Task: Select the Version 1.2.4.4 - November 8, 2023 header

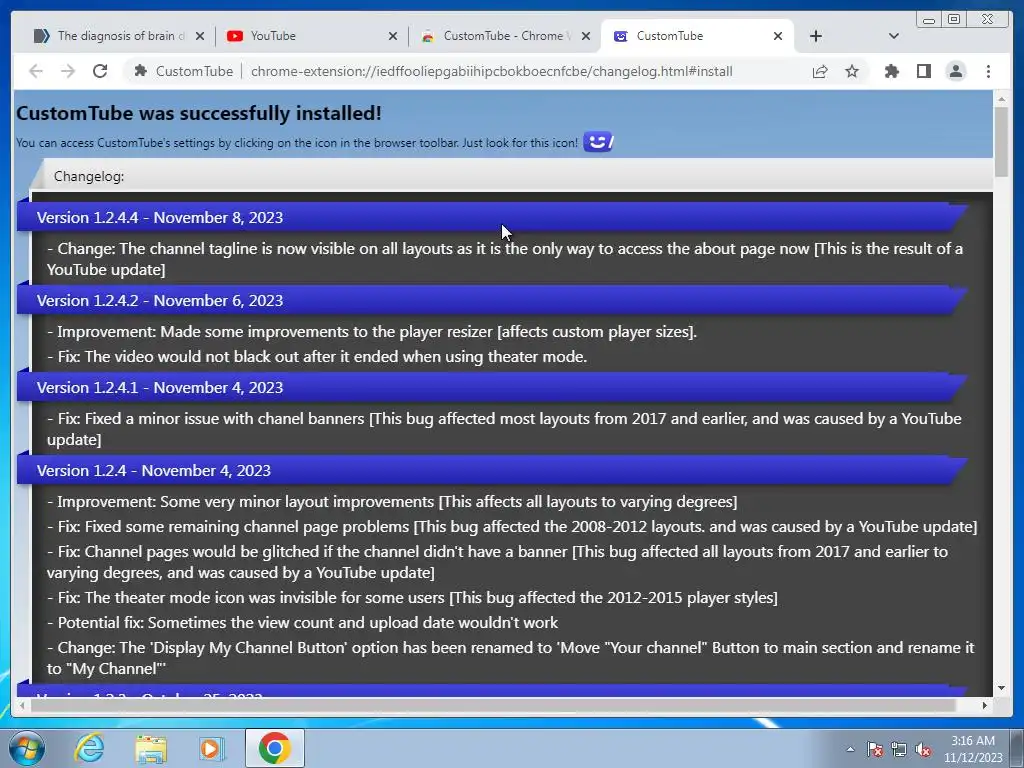Action: [491, 217]
